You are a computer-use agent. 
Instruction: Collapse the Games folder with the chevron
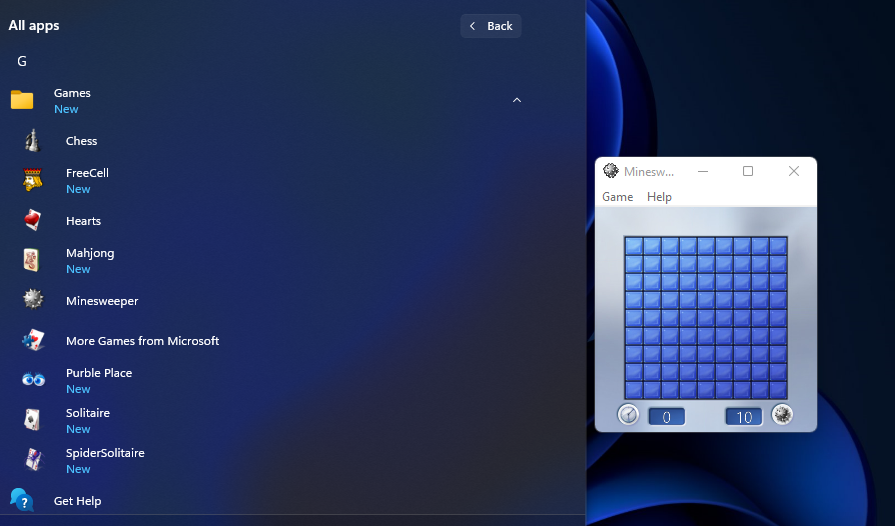click(517, 100)
